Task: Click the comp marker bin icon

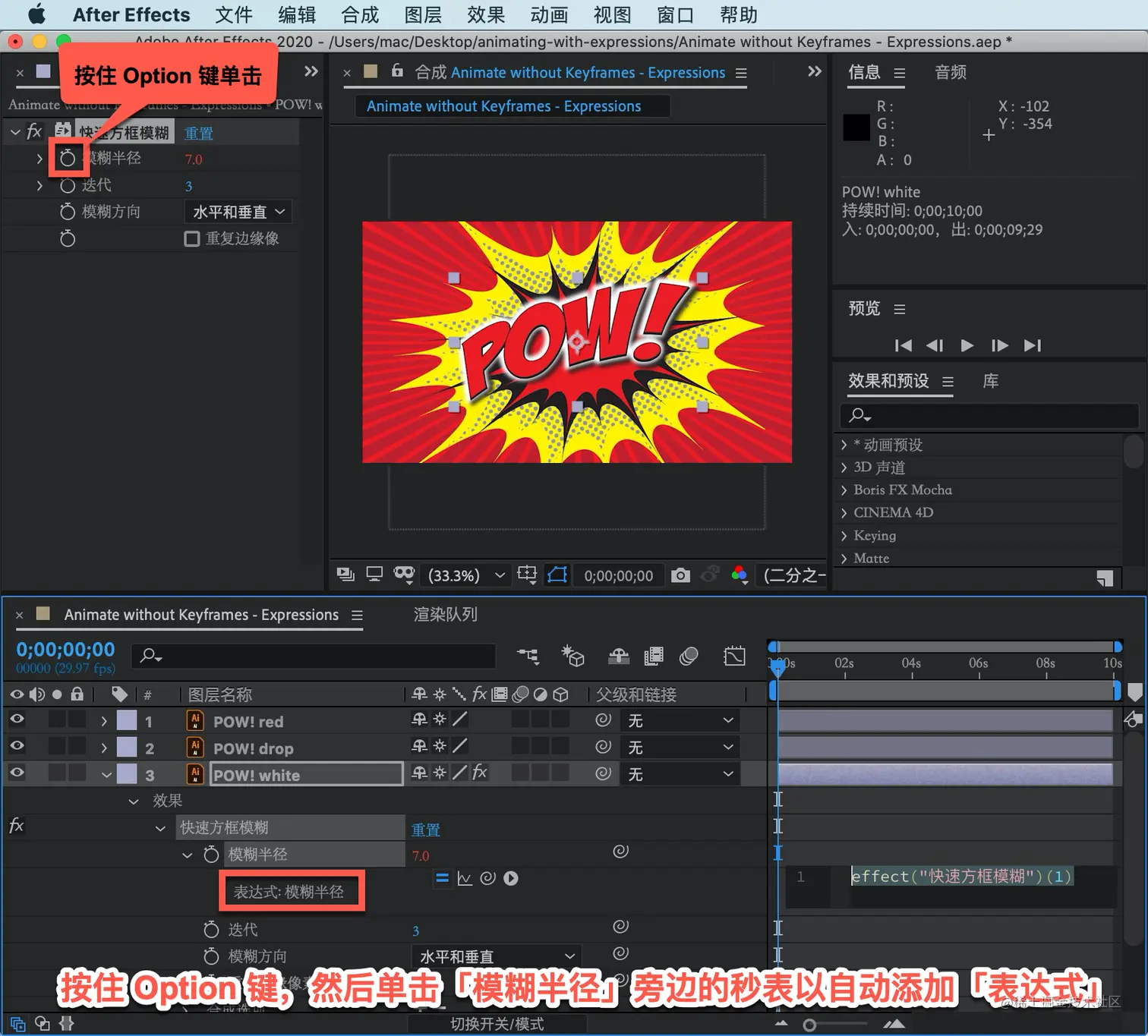Action: [x=1135, y=692]
